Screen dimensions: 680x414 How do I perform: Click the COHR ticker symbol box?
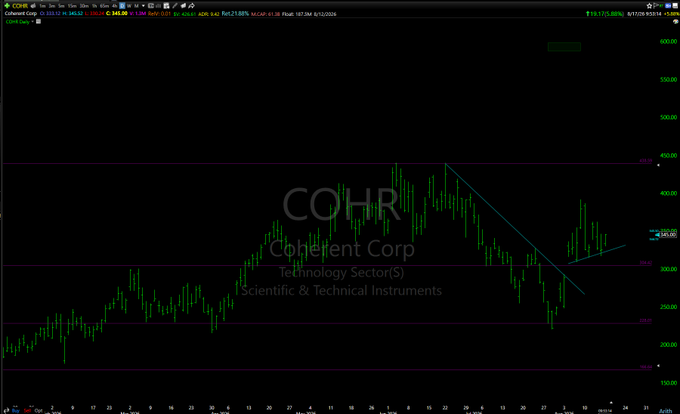click(x=20, y=6)
